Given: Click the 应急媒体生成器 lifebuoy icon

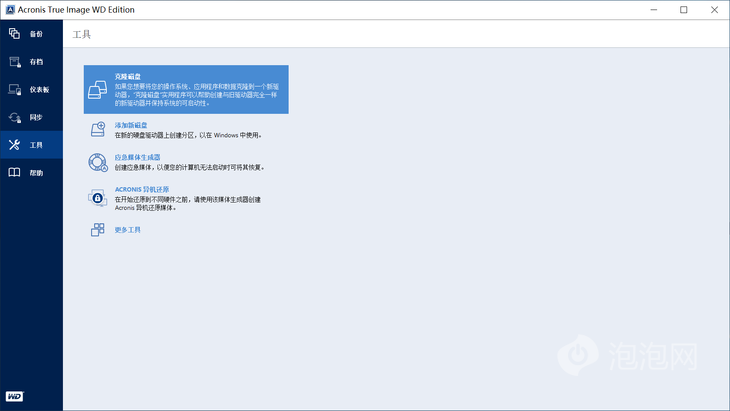Looking at the screenshot, I should coord(98,162).
